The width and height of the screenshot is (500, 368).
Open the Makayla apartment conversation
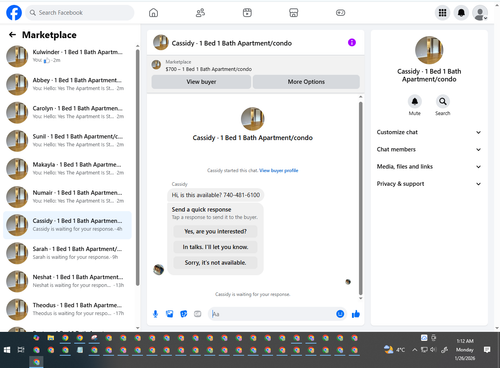click(x=67, y=169)
